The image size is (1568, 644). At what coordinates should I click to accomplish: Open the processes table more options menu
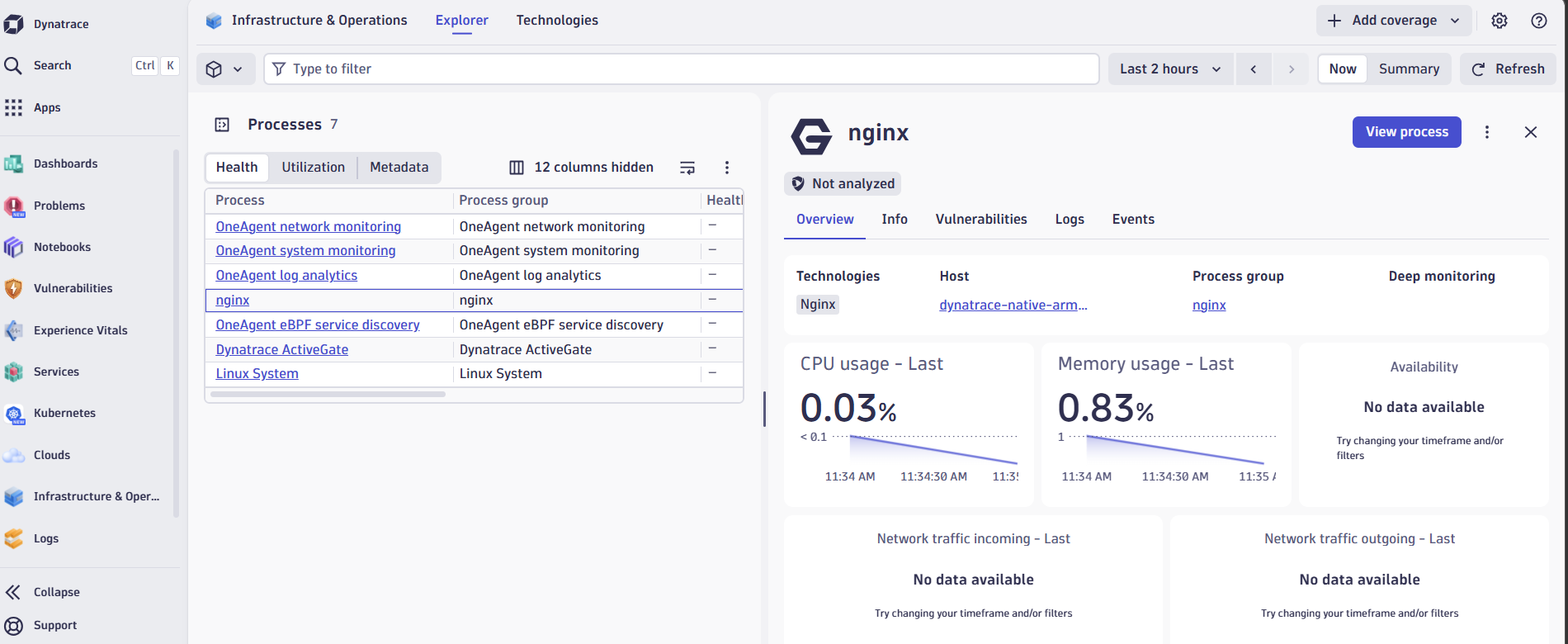point(727,168)
